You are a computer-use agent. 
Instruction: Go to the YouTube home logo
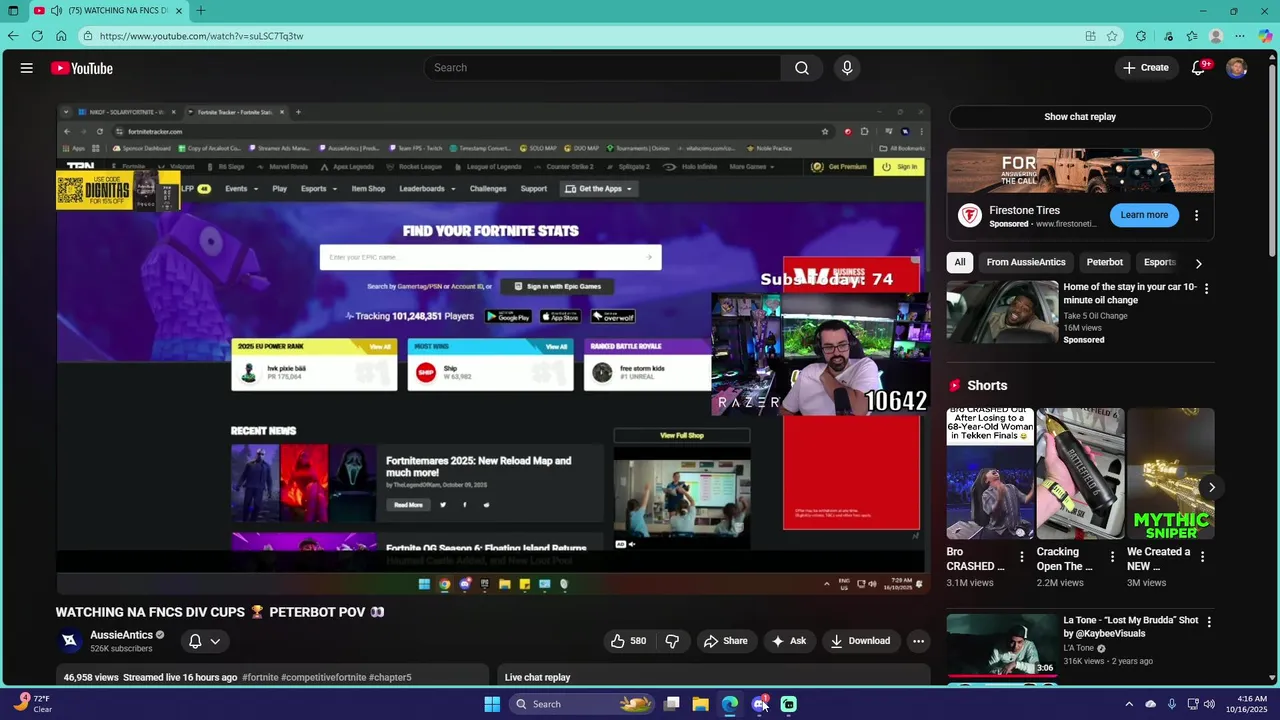click(82, 68)
